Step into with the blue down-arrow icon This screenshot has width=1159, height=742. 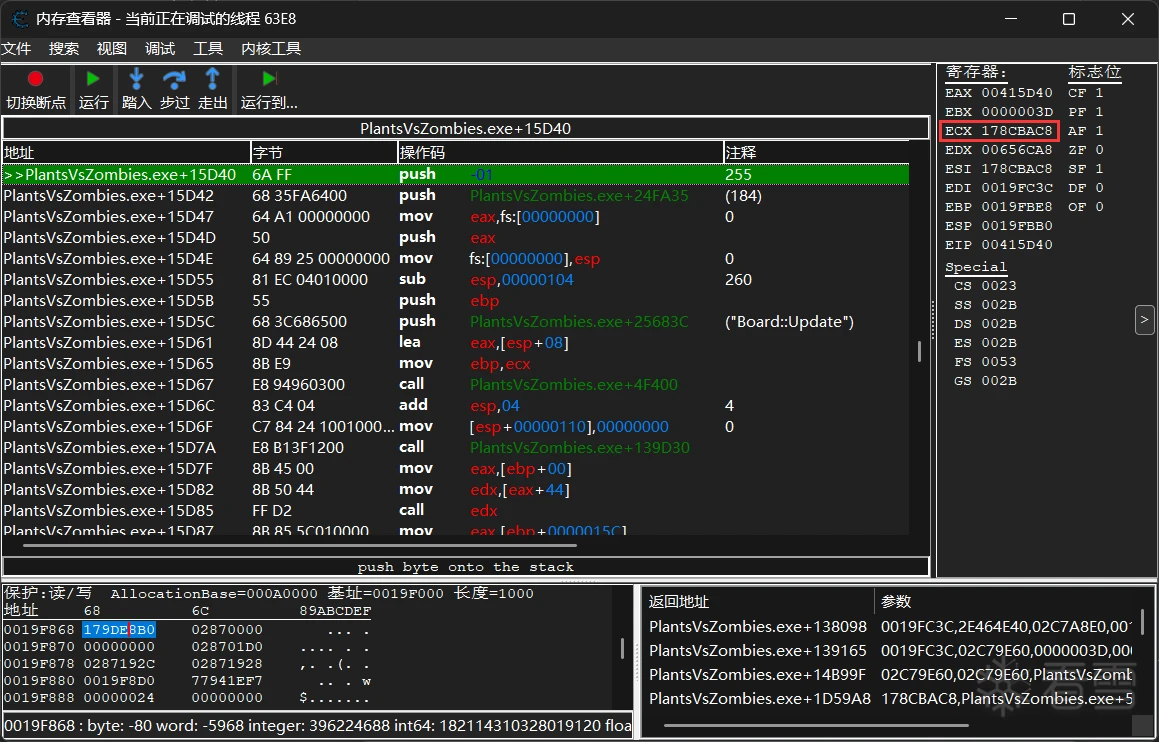coord(136,78)
